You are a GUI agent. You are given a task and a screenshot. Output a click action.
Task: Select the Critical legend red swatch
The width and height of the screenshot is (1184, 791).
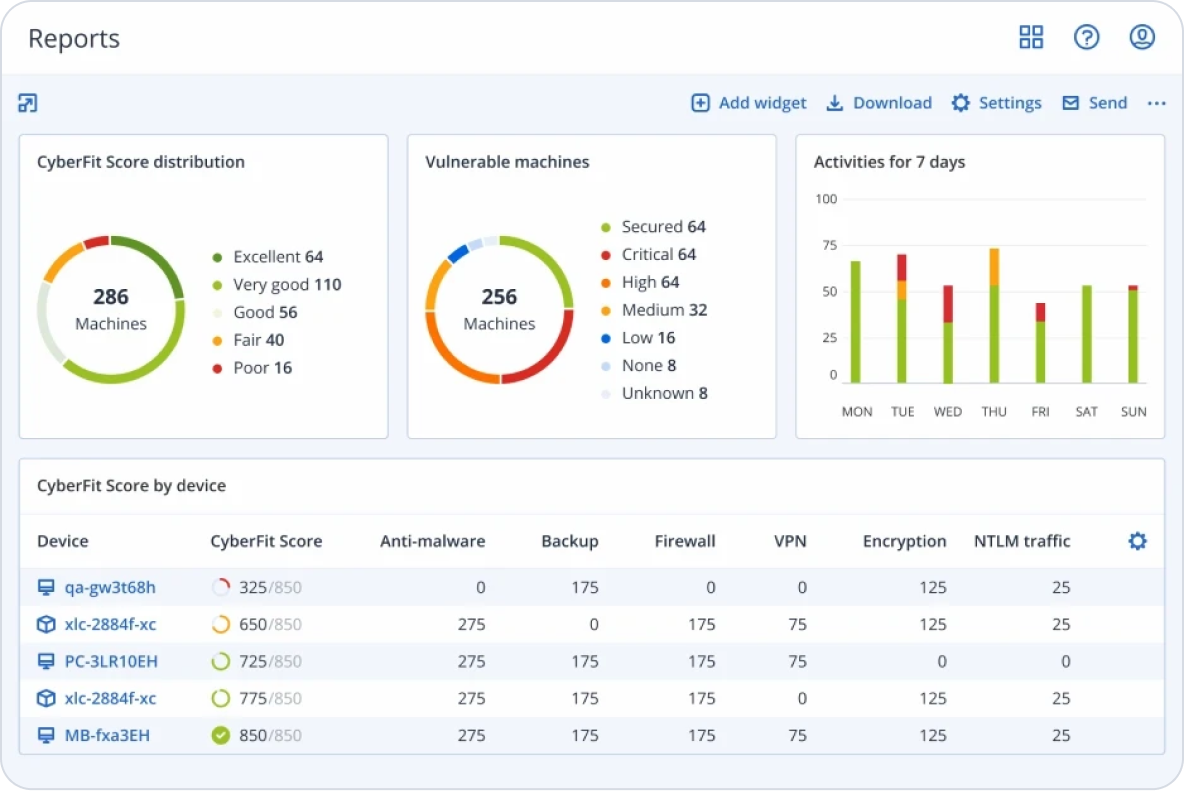pyautogui.click(x=605, y=255)
